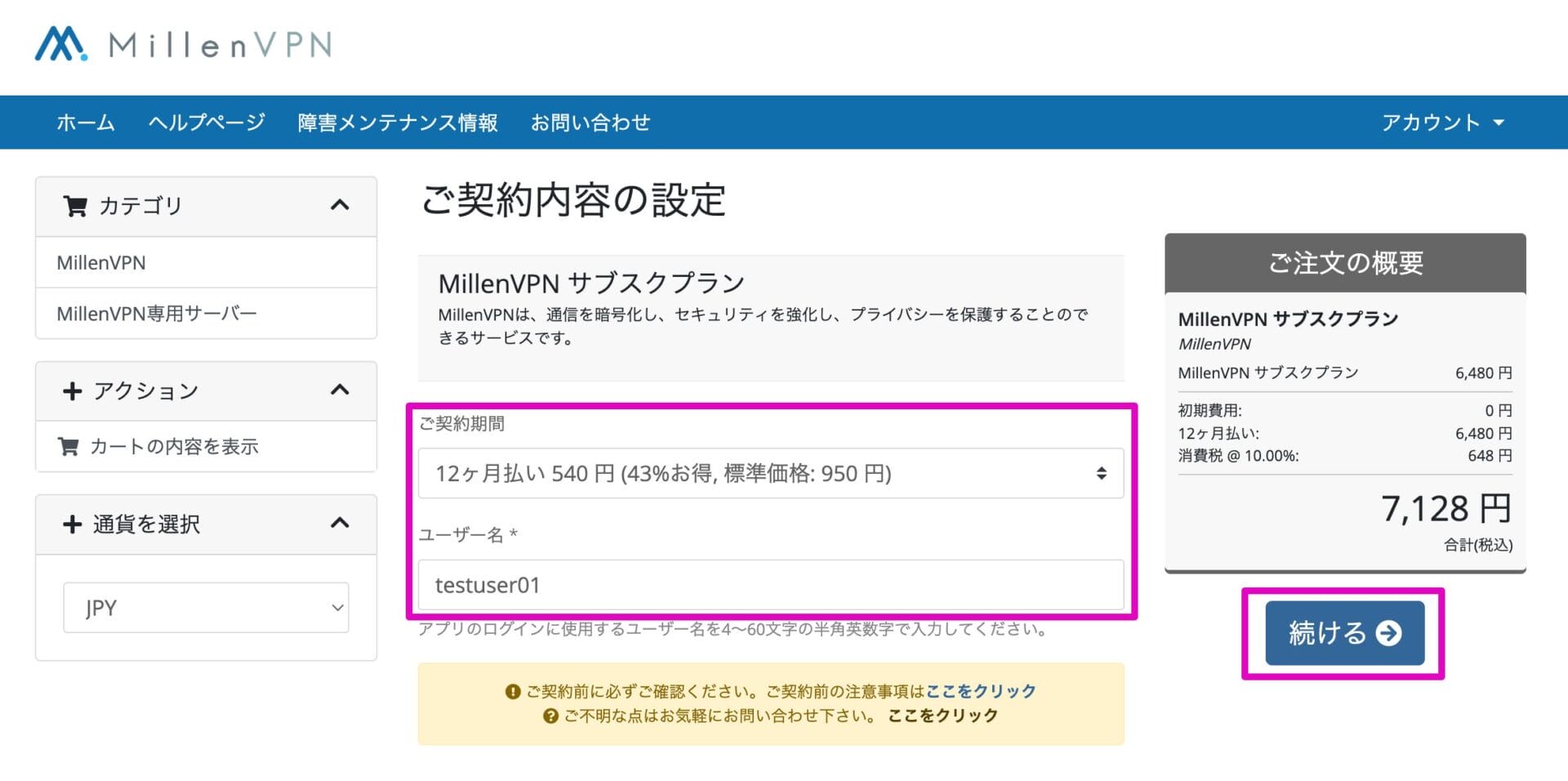Open the アカウント dropdown menu

[1443, 122]
